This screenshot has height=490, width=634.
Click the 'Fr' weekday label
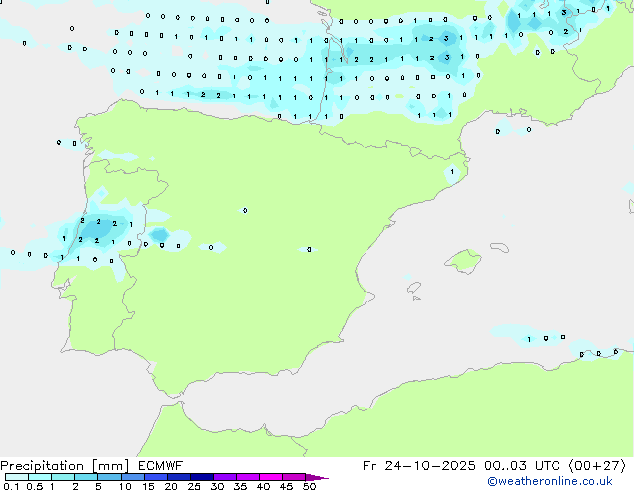point(369,466)
